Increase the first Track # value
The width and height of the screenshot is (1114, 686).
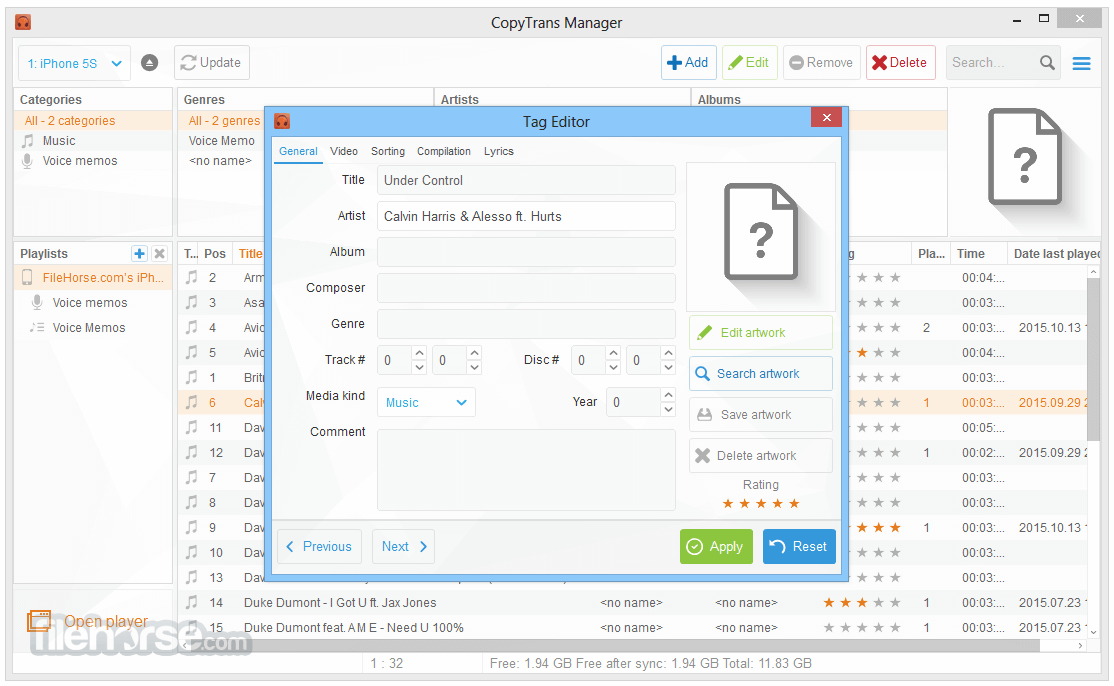(419, 353)
